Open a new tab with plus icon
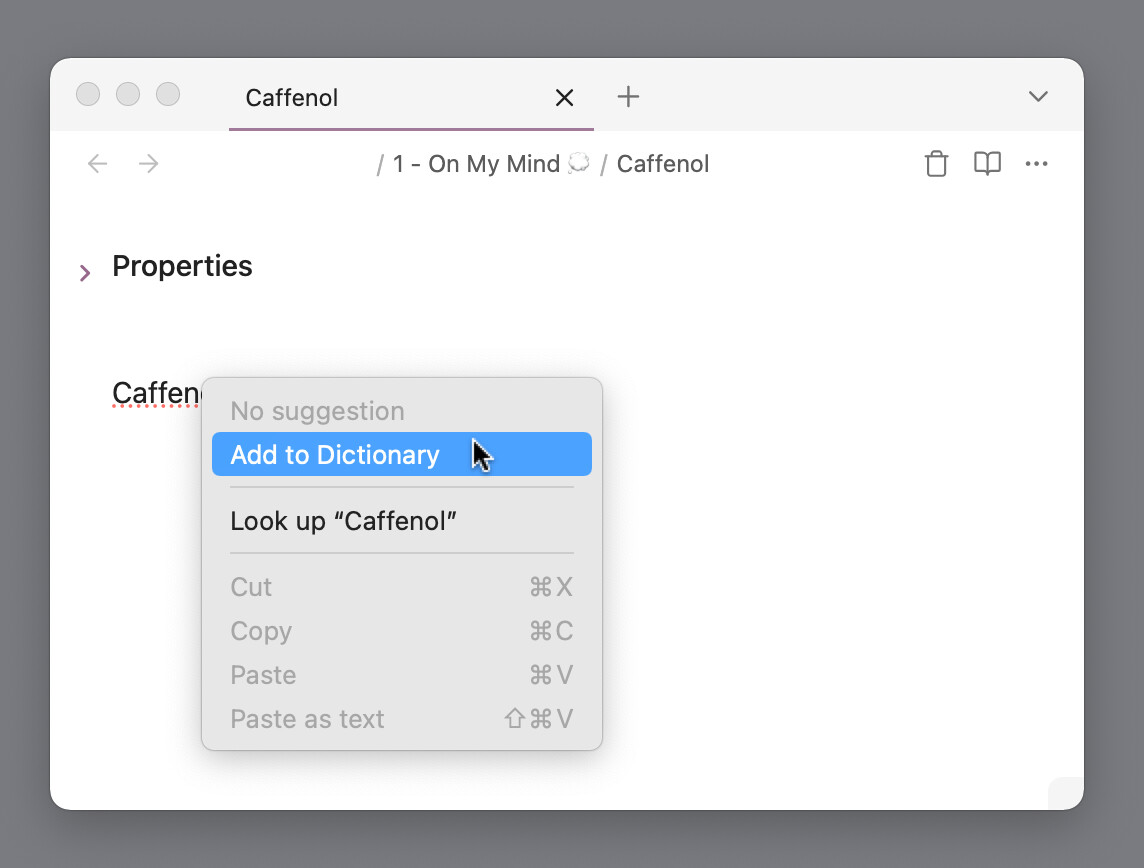This screenshot has height=868, width=1144. (x=628, y=97)
